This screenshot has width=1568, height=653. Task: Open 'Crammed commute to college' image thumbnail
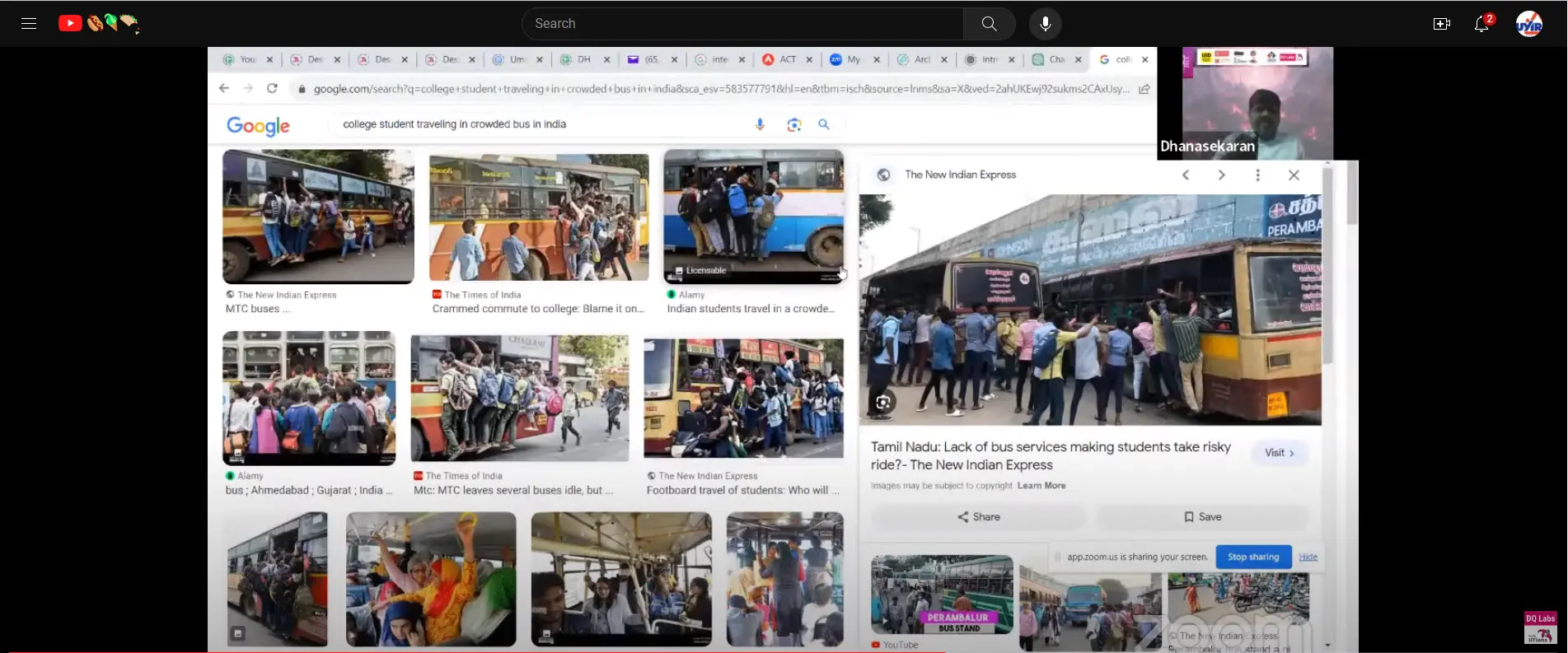[539, 217]
